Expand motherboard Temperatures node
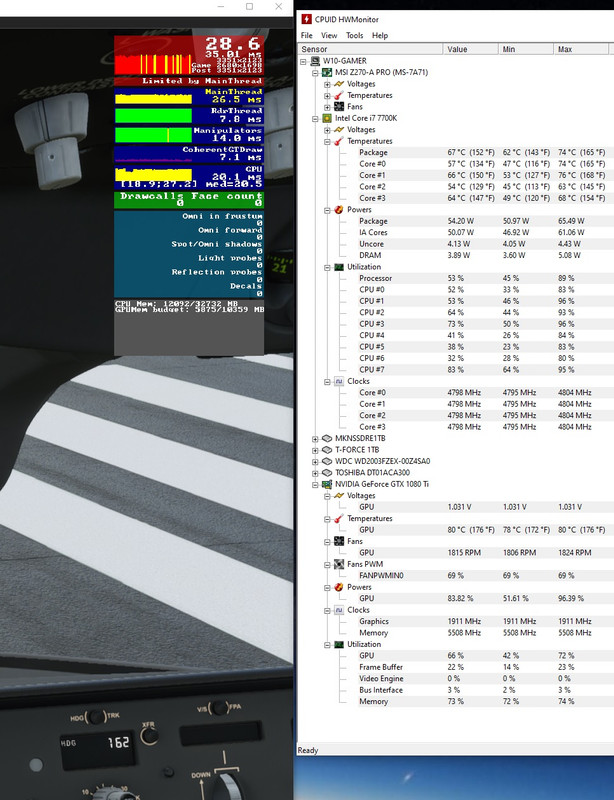The image size is (614, 800). pyautogui.click(x=327, y=95)
